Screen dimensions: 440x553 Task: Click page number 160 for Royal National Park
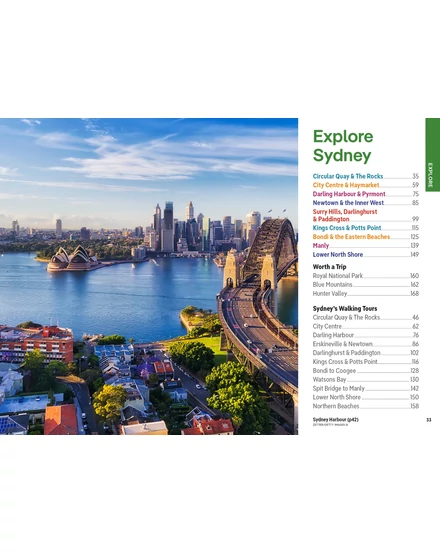pyautogui.click(x=414, y=276)
